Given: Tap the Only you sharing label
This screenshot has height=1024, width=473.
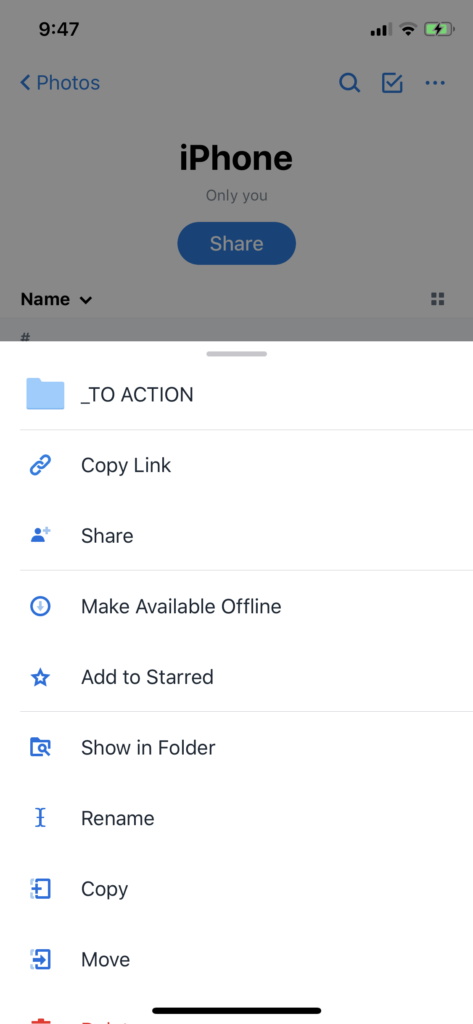Looking at the screenshot, I should coord(236,195).
